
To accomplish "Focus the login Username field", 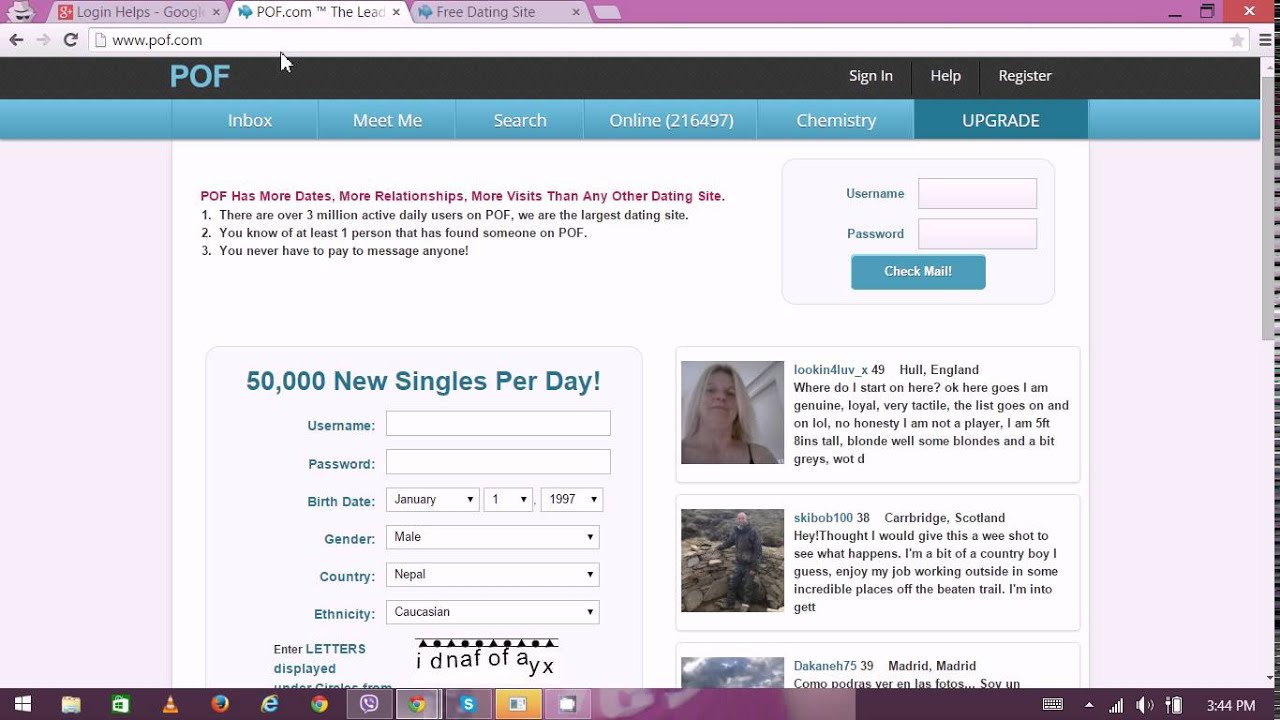I will pyautogui.click(x=977, y=194).
